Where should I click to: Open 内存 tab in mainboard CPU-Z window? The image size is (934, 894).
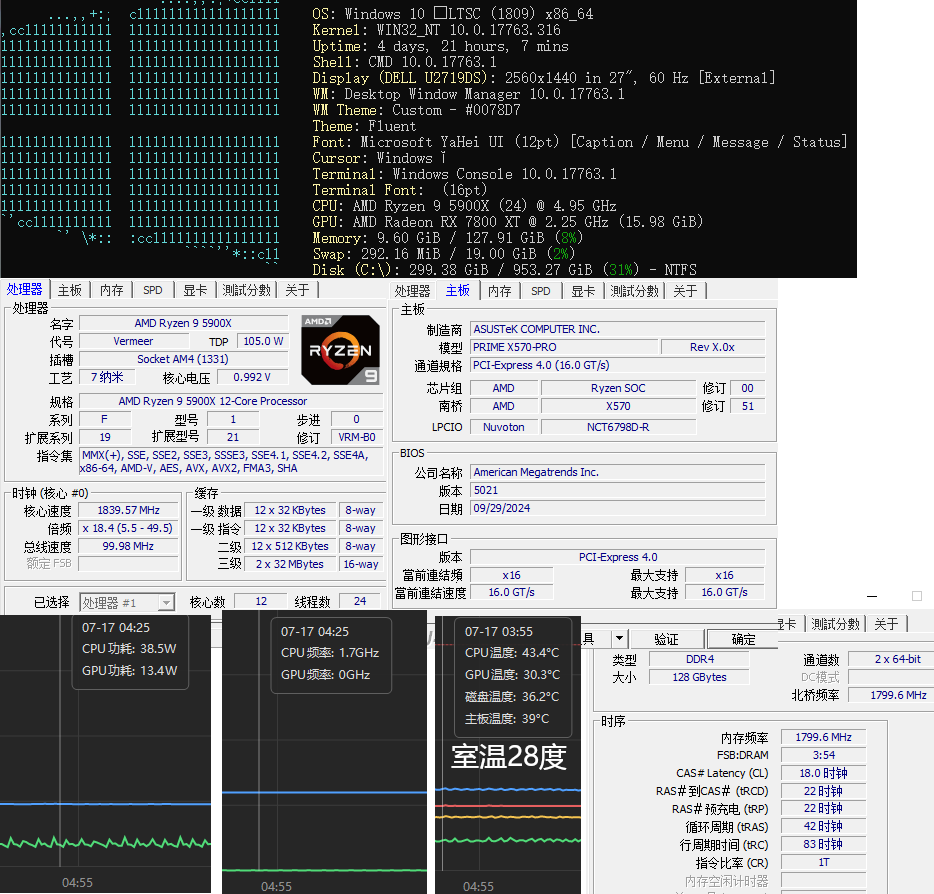click(x=499, y=291)
